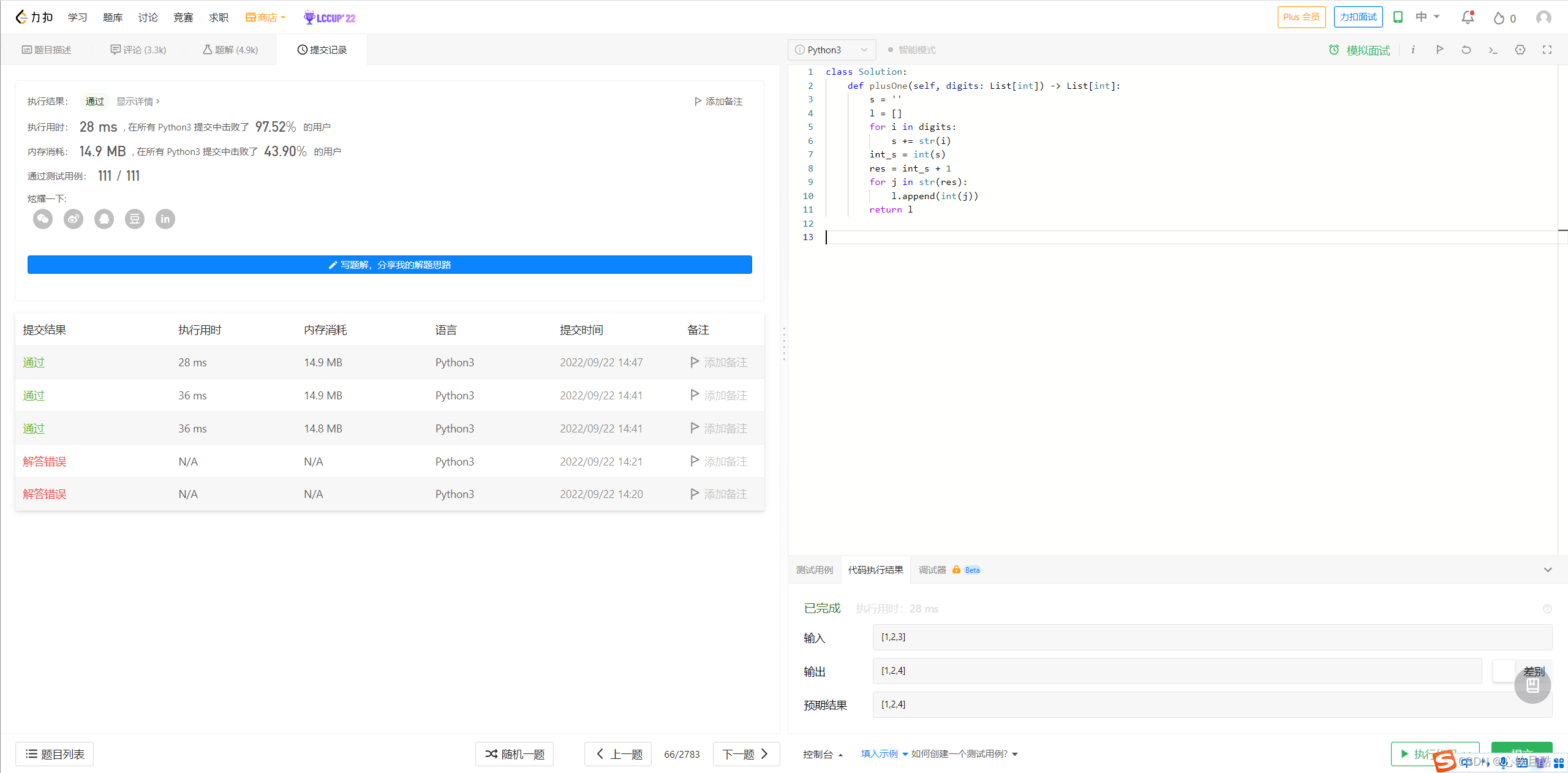This screenshot has width=1568, height=773.
Task: Collapse the console panel chevron
Action: pos(1547,570)
